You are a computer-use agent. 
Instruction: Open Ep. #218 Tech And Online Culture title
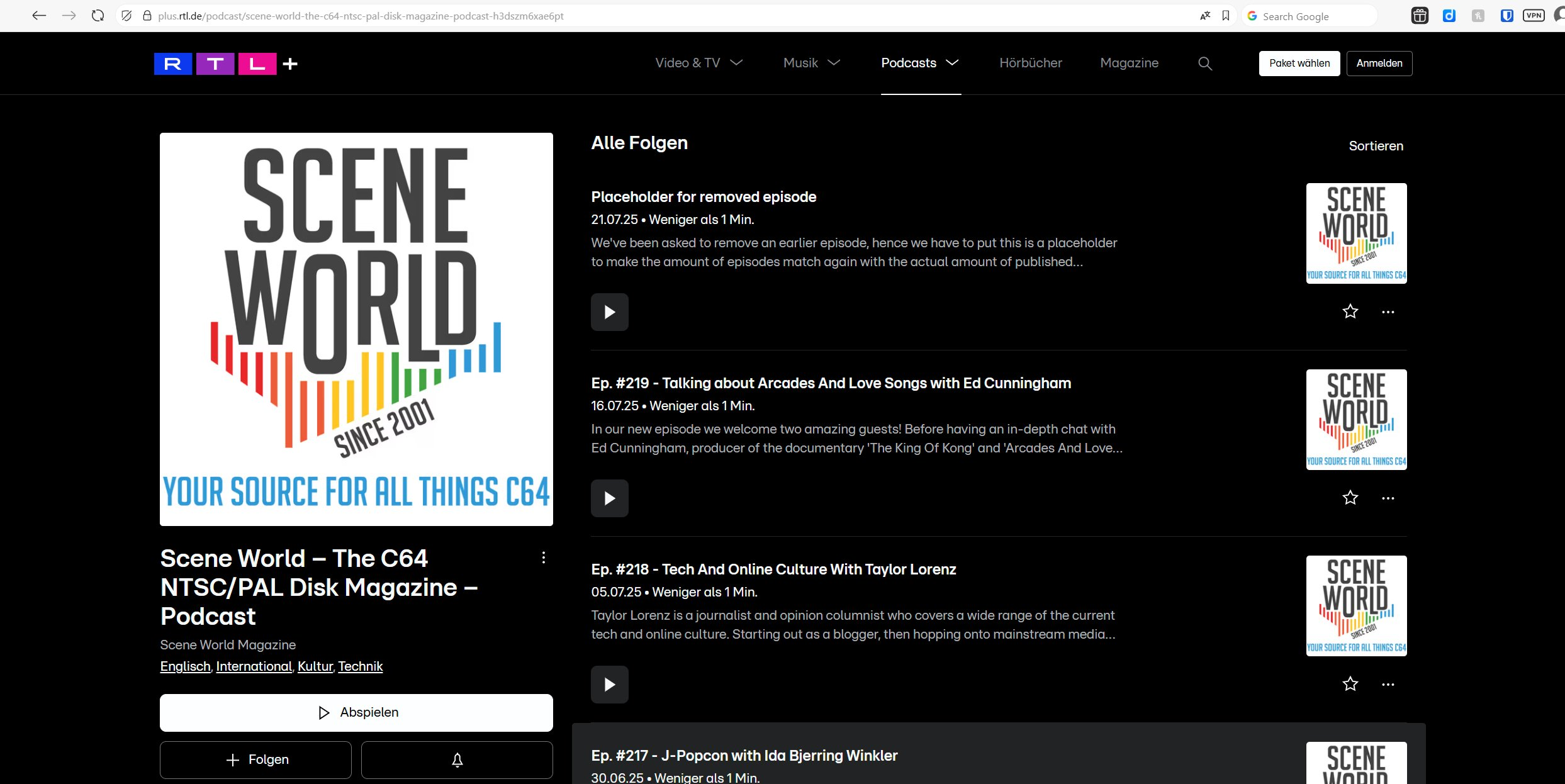click(773, 569)
